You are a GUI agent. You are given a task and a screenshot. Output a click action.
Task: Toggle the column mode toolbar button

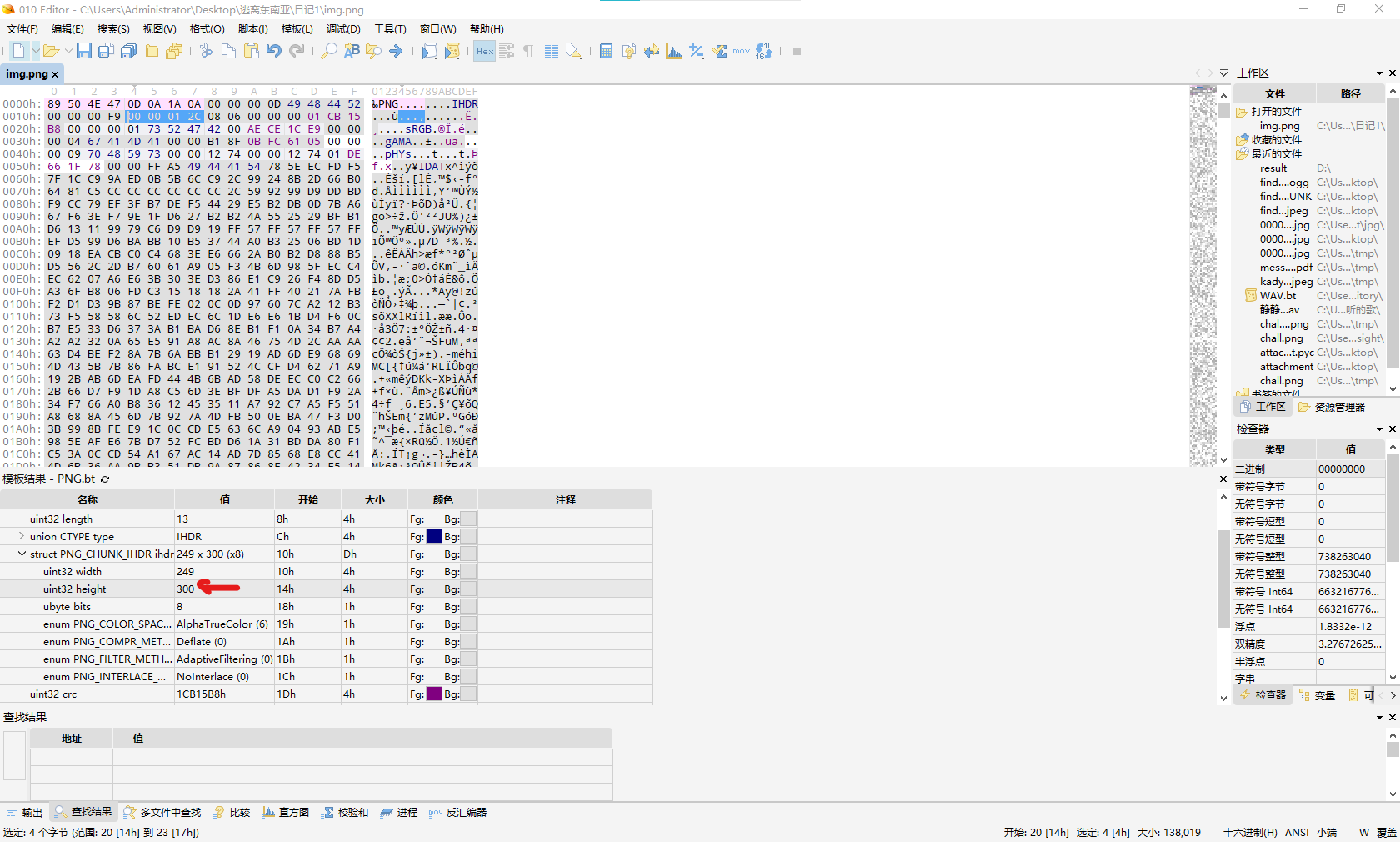552,51
